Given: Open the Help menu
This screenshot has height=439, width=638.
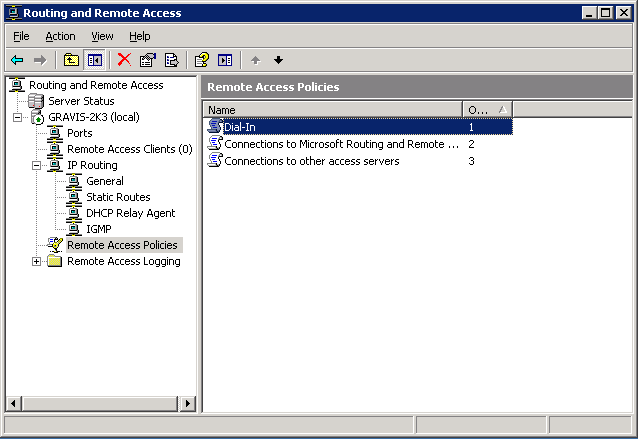Looking at the screenshot, I should 140,36.
